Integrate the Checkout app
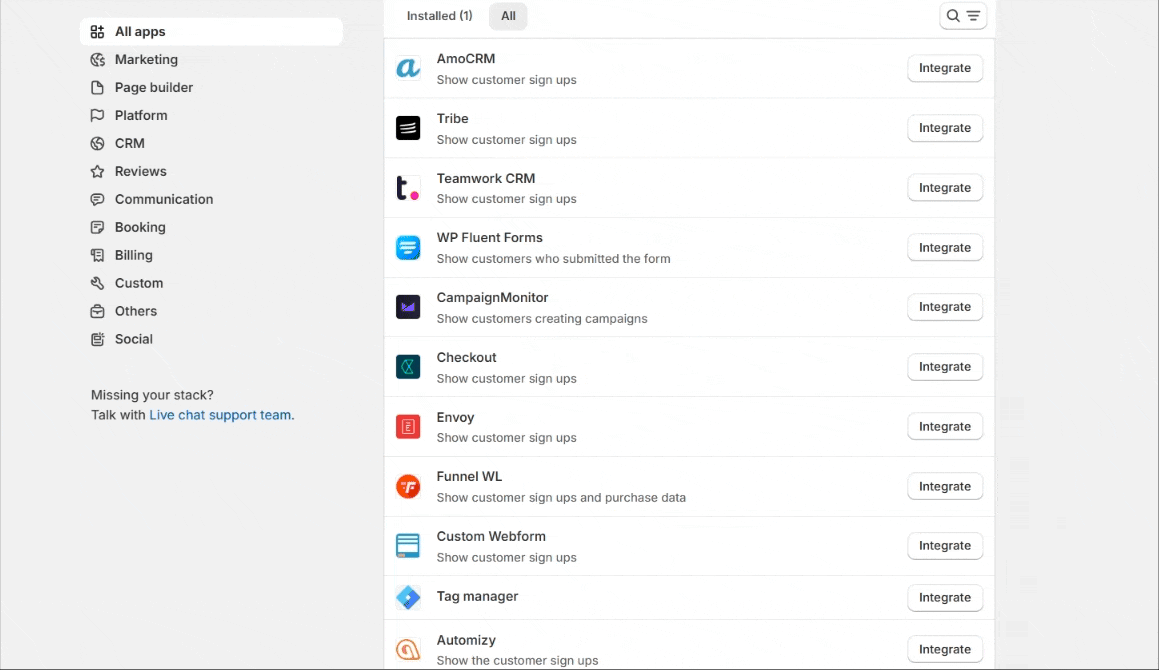 [x=944, y=367]
